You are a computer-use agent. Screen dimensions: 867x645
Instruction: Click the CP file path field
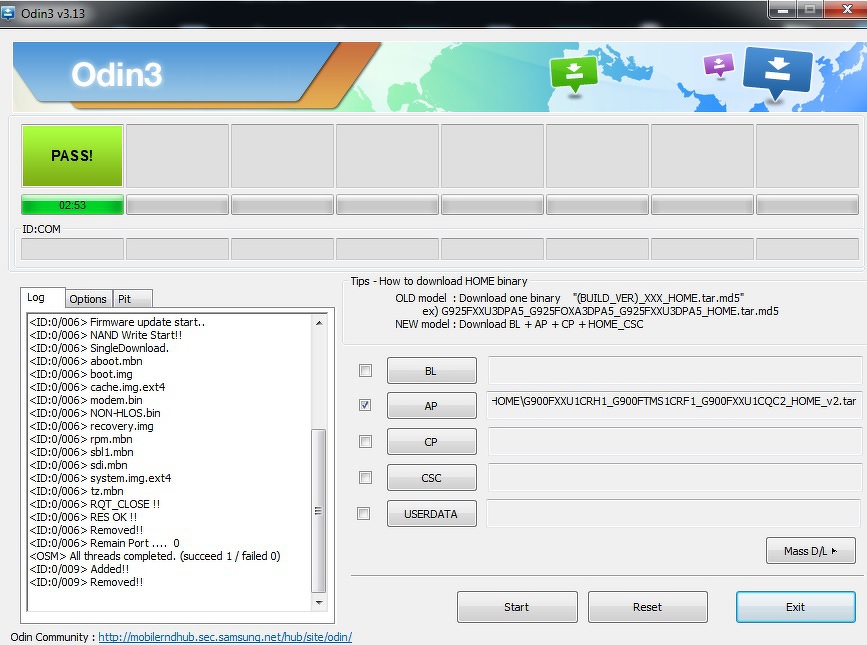(x=673, y=442)
